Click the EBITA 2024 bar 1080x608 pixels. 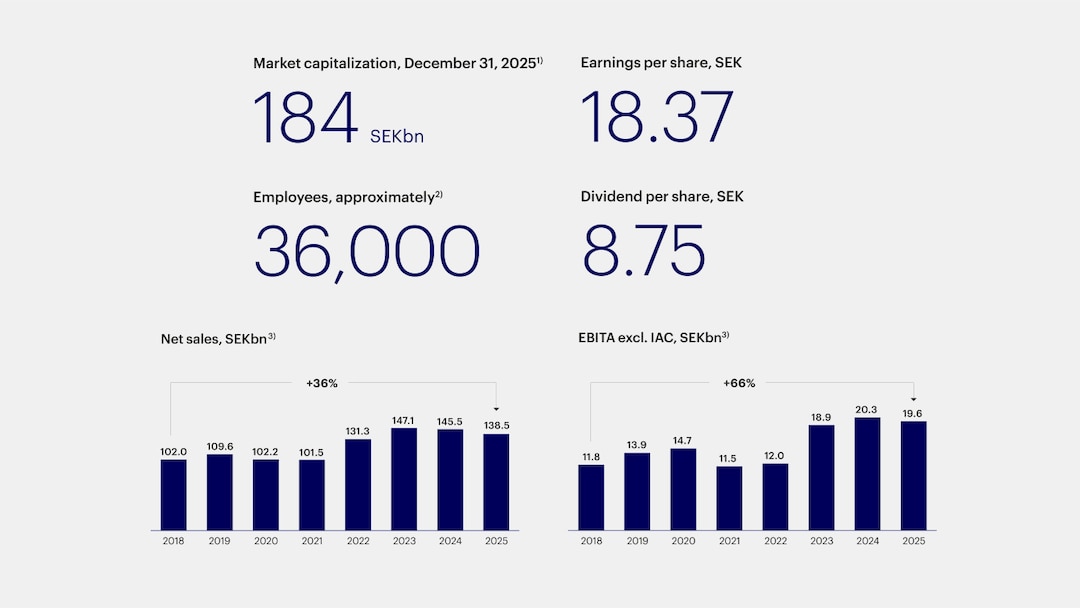pyautogui.click(x=867, y=473)
